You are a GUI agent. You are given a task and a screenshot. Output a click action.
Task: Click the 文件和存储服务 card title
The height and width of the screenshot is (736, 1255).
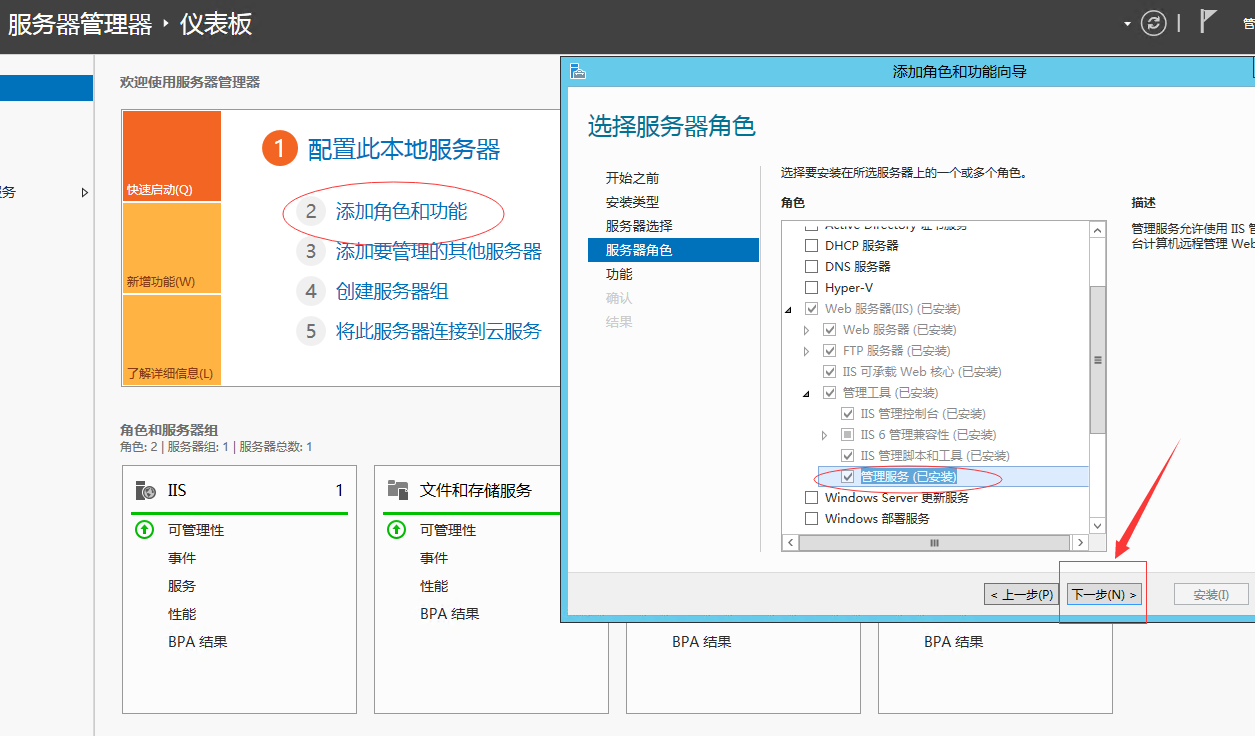click(476, 490)
